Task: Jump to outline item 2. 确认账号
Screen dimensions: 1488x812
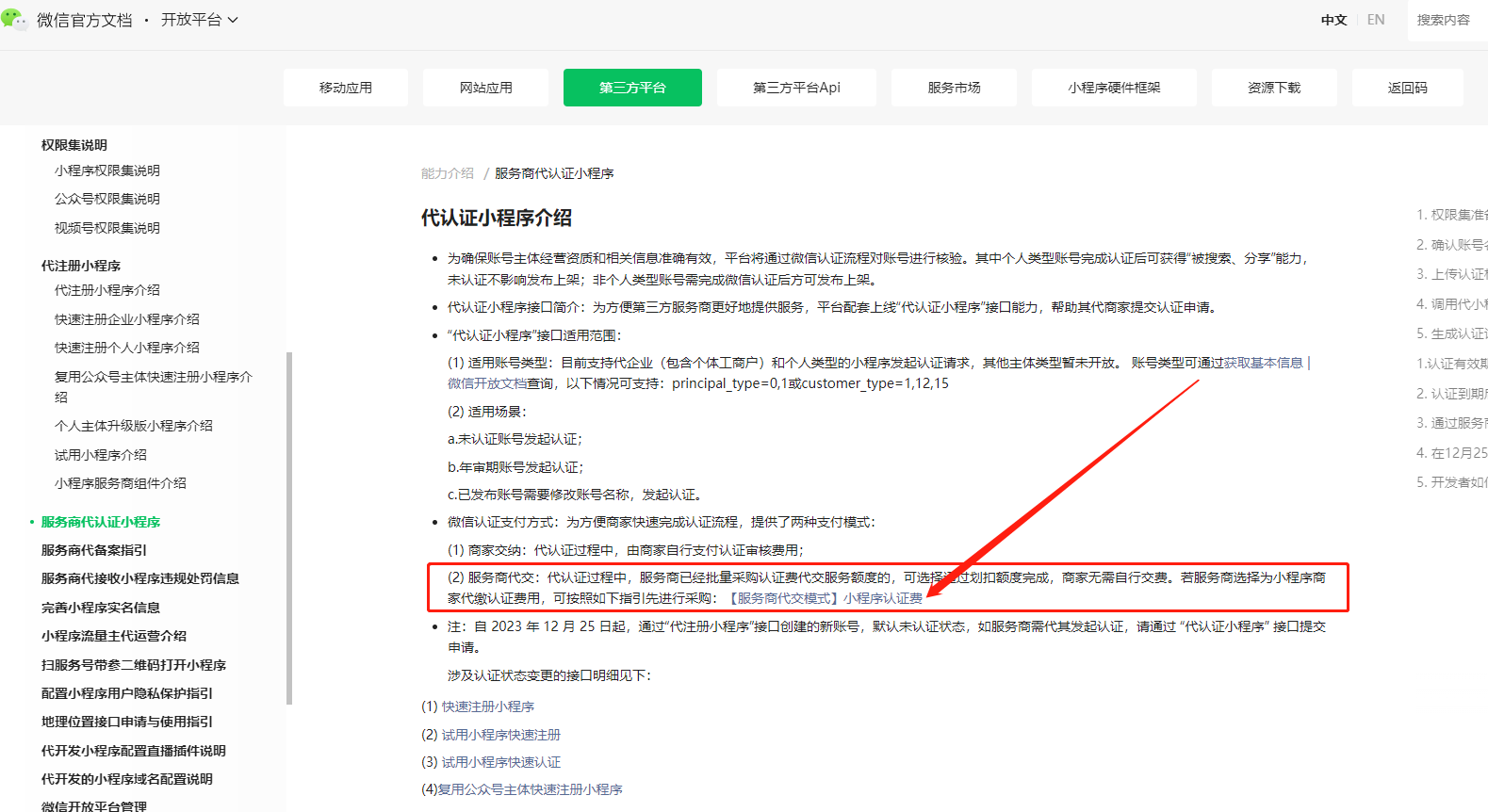Action: pyautogui.click(x=1451, y=245)
